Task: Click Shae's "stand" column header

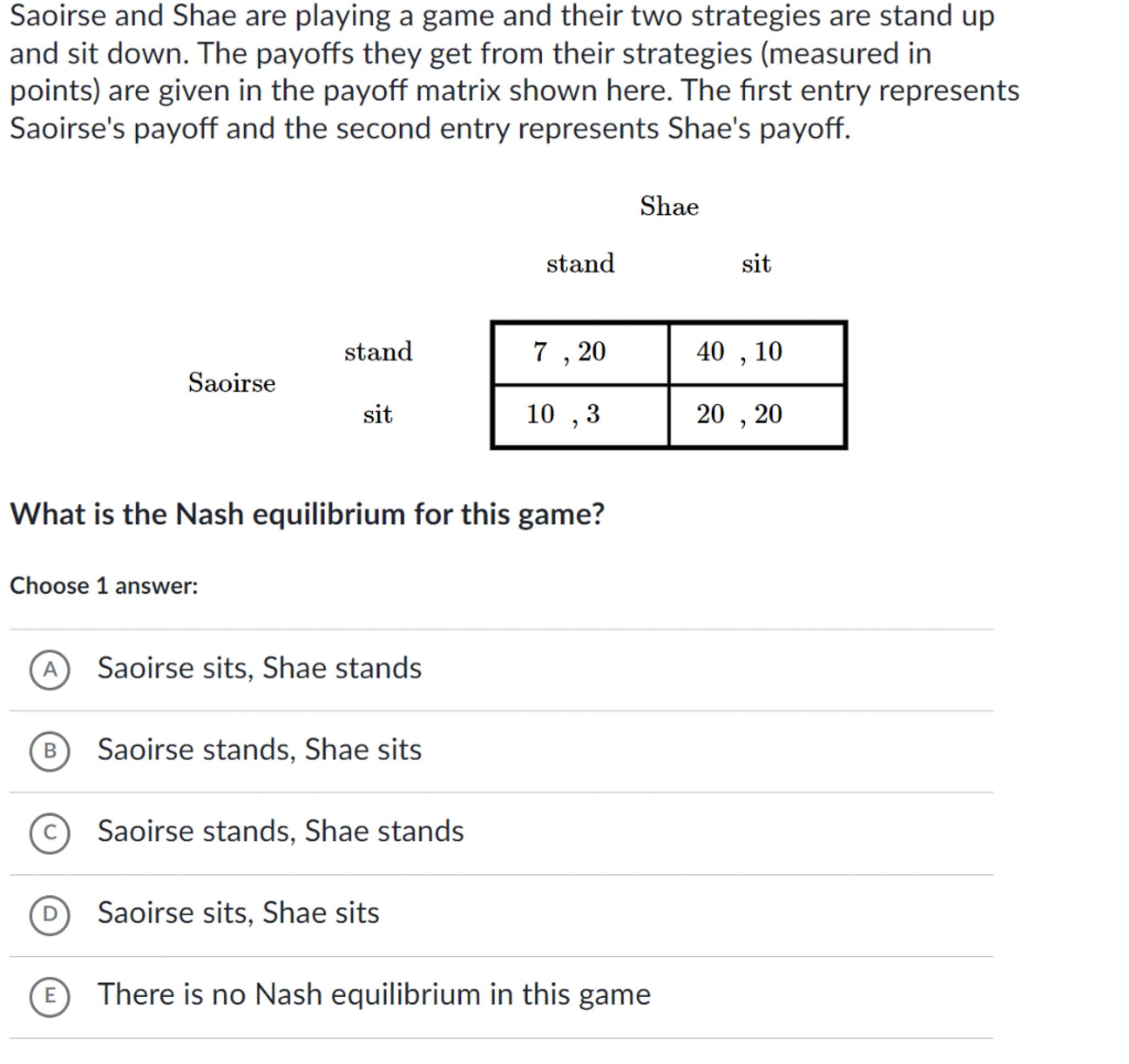Action: coord(580,264)
